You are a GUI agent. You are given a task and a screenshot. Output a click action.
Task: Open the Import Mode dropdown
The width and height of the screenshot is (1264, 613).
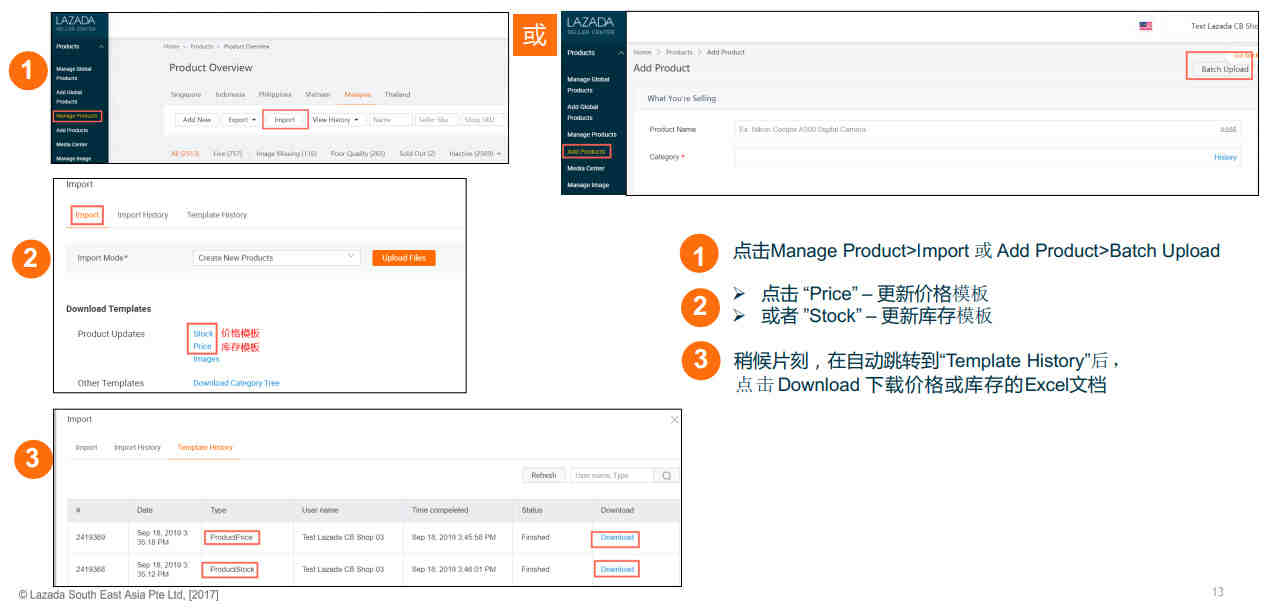pos(277,258)
